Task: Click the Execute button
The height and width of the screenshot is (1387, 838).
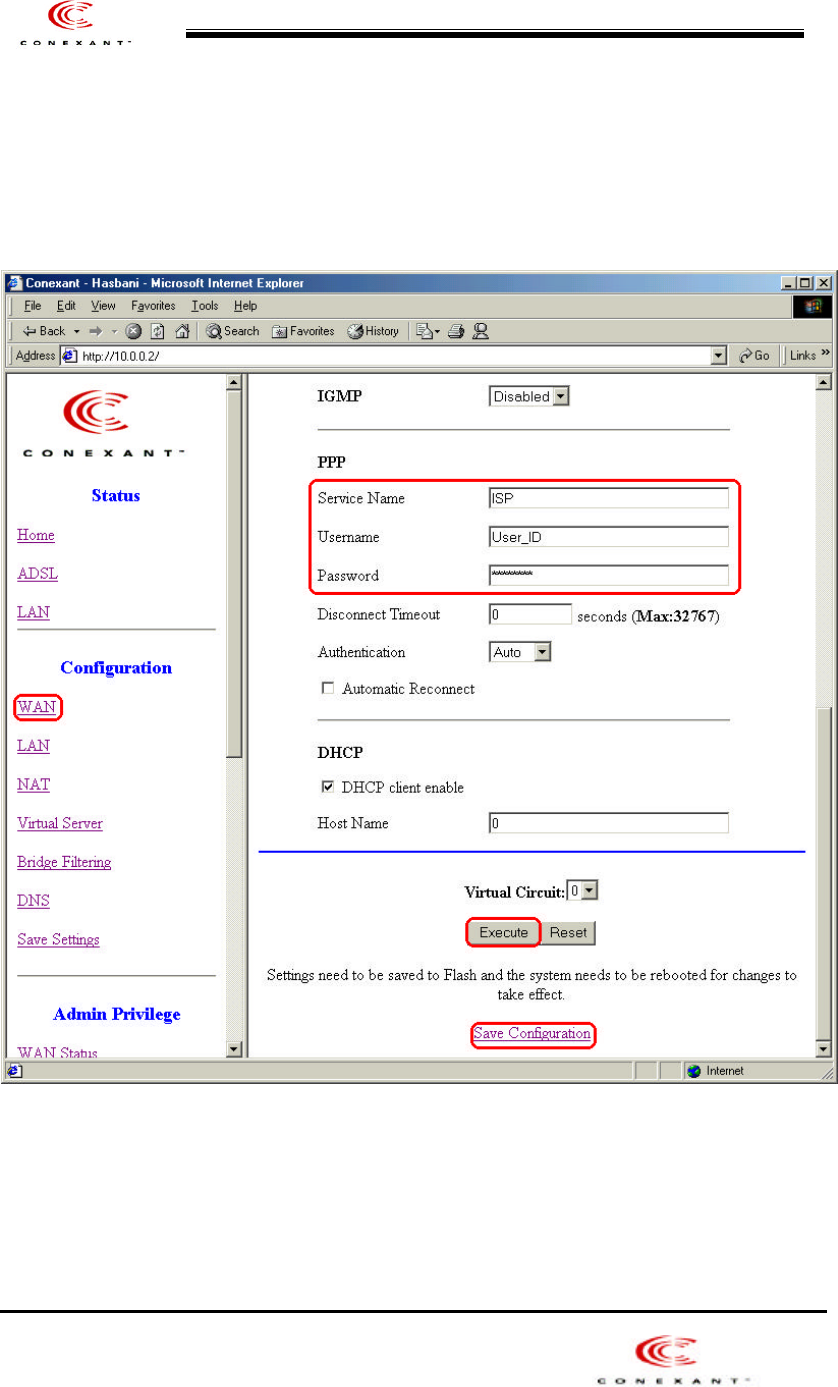Action: pyautogui.click(x=504, y=932)
